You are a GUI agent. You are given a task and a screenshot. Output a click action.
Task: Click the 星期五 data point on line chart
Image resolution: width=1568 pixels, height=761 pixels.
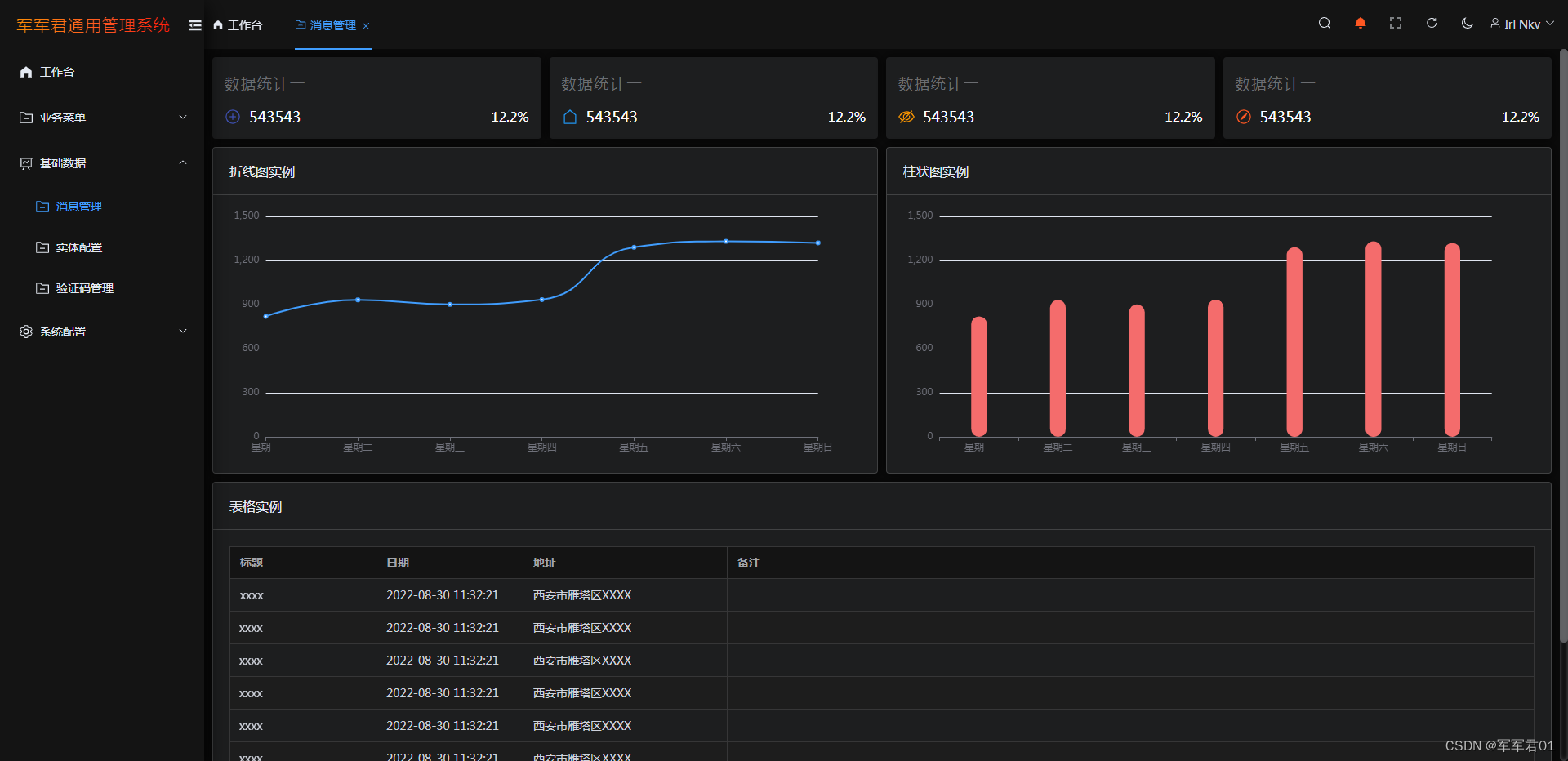pos(634,247)
